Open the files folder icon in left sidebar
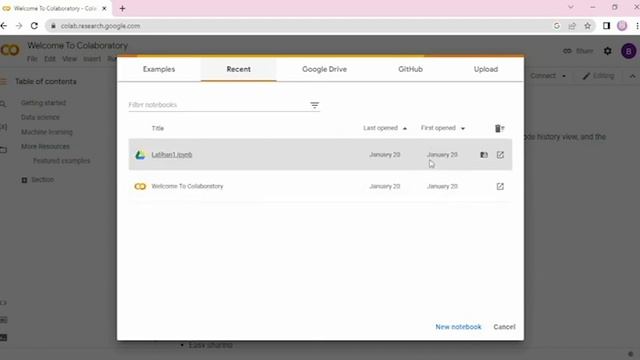The image size is (640, 360). pyautogui.click(x=3, y=150)
